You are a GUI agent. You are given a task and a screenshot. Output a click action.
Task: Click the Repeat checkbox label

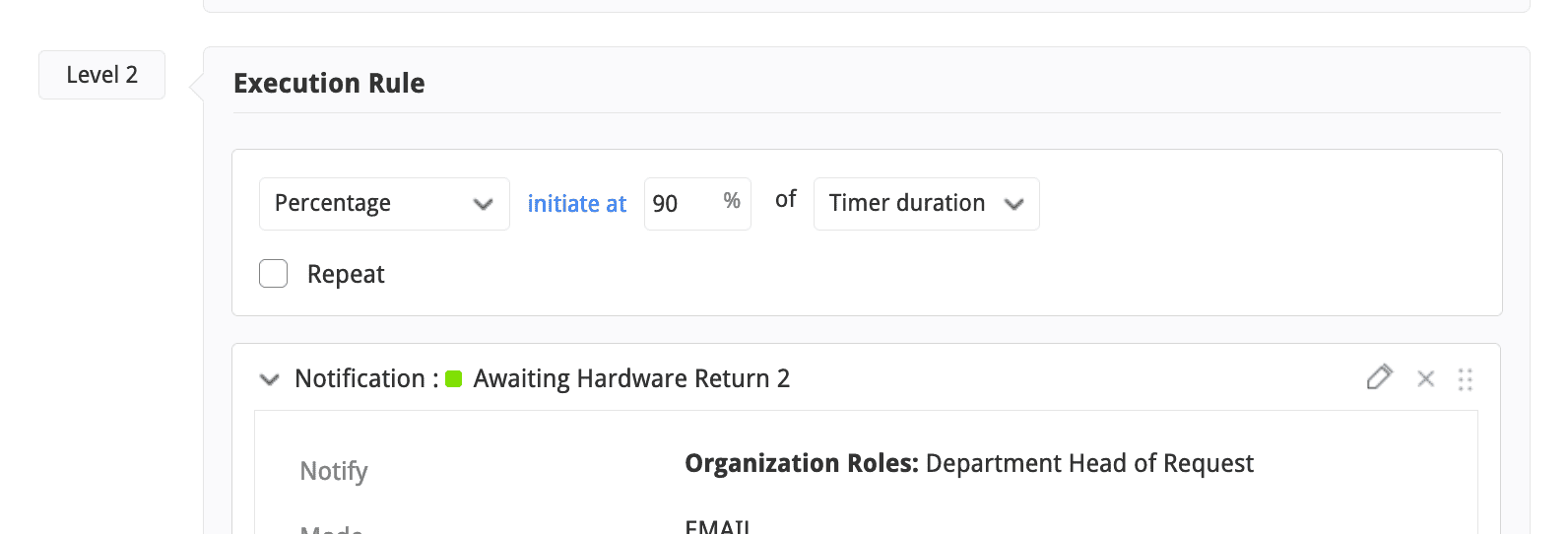tap(346, 274)
